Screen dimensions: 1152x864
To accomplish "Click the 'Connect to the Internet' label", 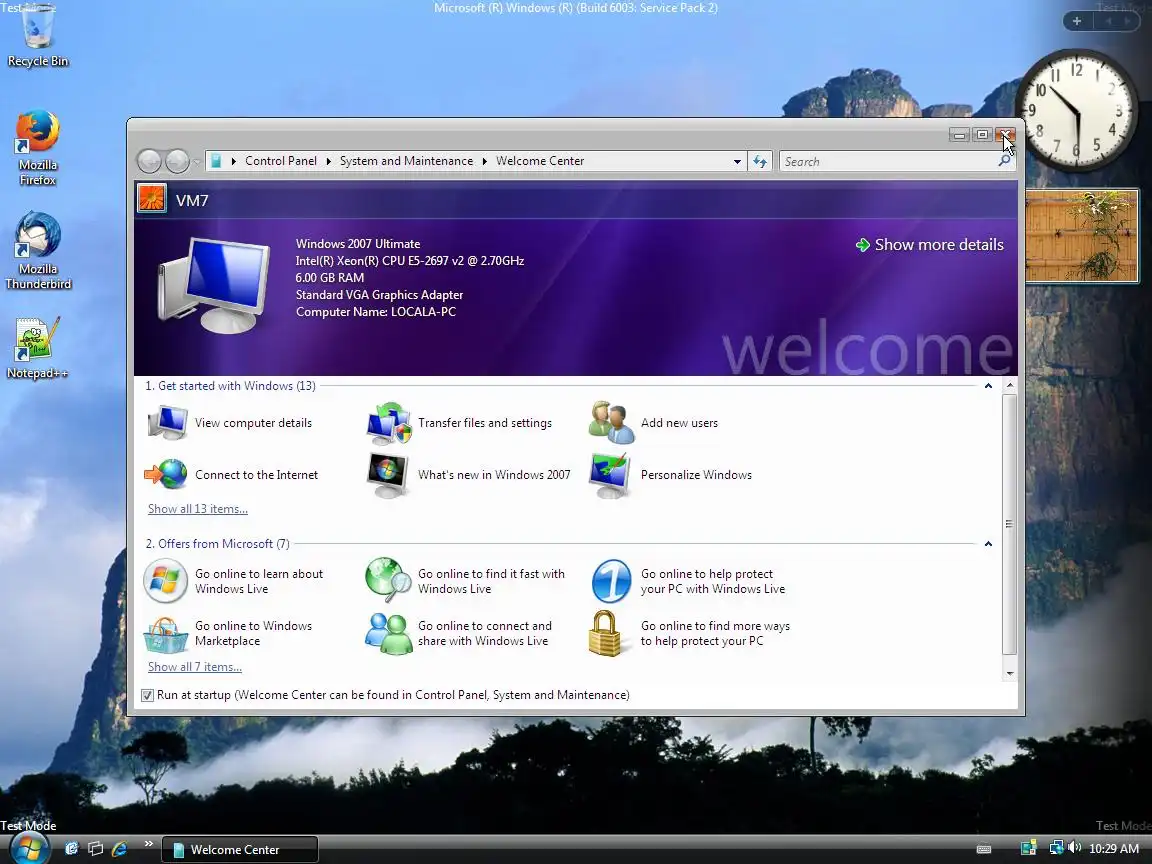I will [x=256, y=475].
